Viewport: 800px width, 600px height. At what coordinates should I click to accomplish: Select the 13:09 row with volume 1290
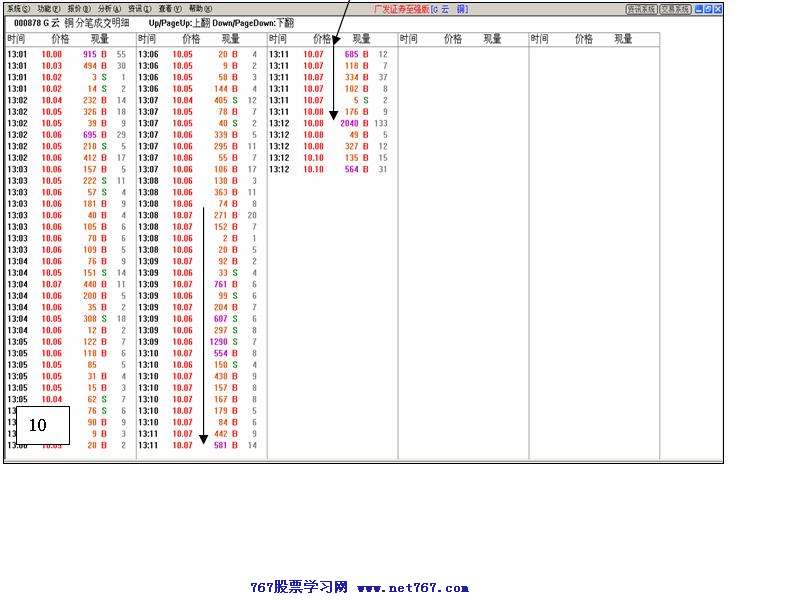pos(198,342)
